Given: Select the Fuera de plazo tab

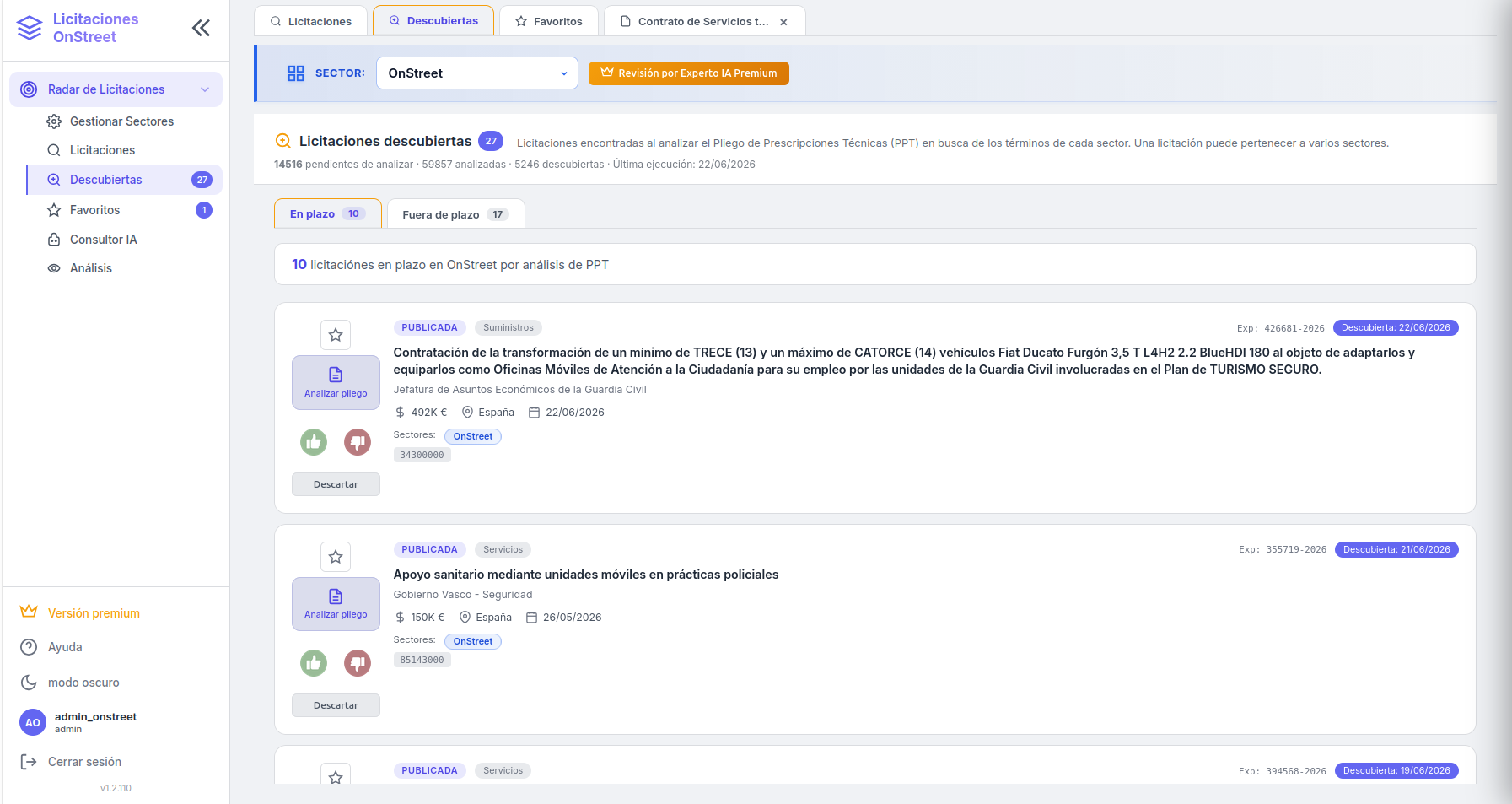Looking at the screenshot, I should click(x=455, y=214).
